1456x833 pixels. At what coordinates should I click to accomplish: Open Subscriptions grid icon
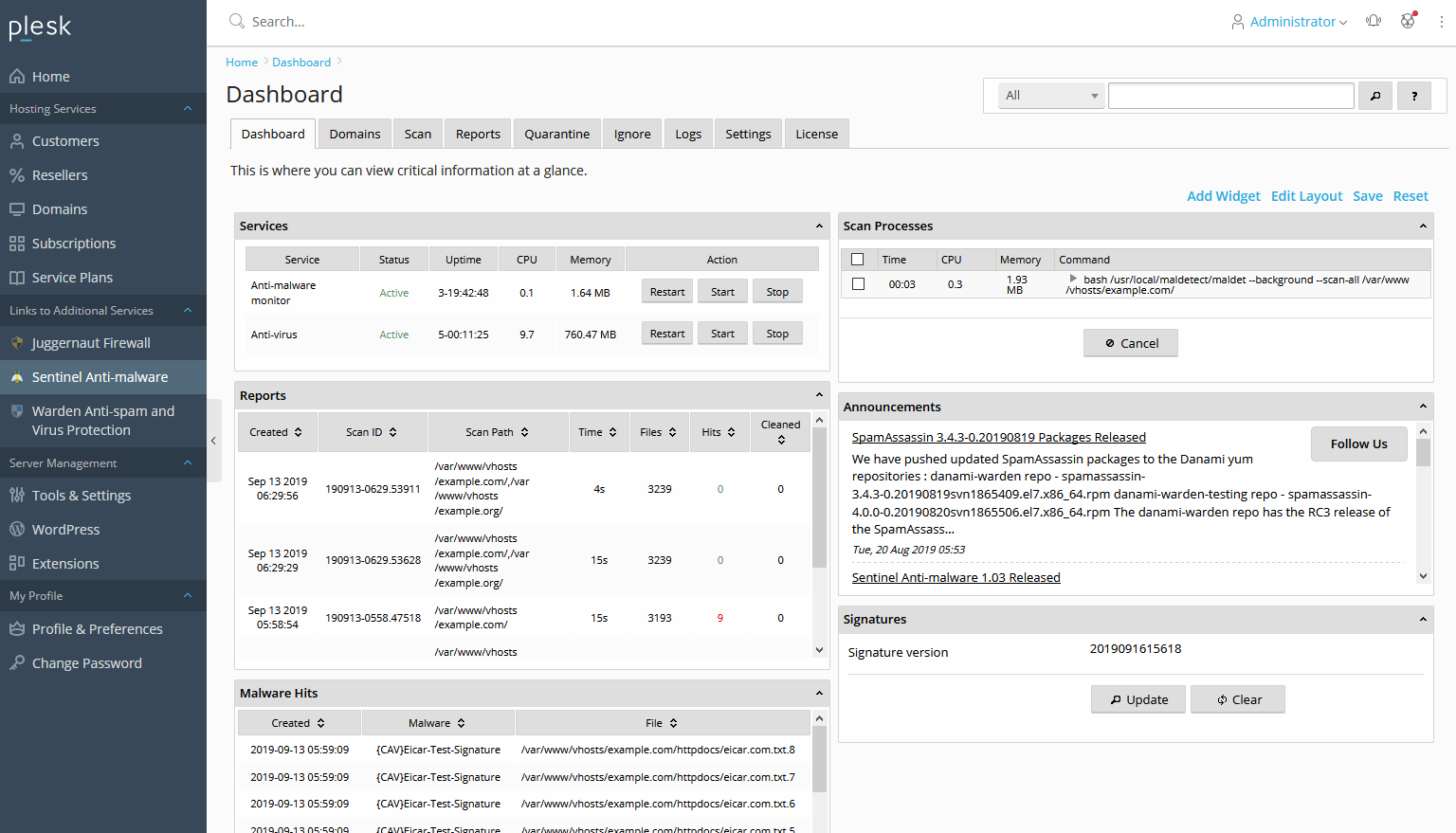17,244
